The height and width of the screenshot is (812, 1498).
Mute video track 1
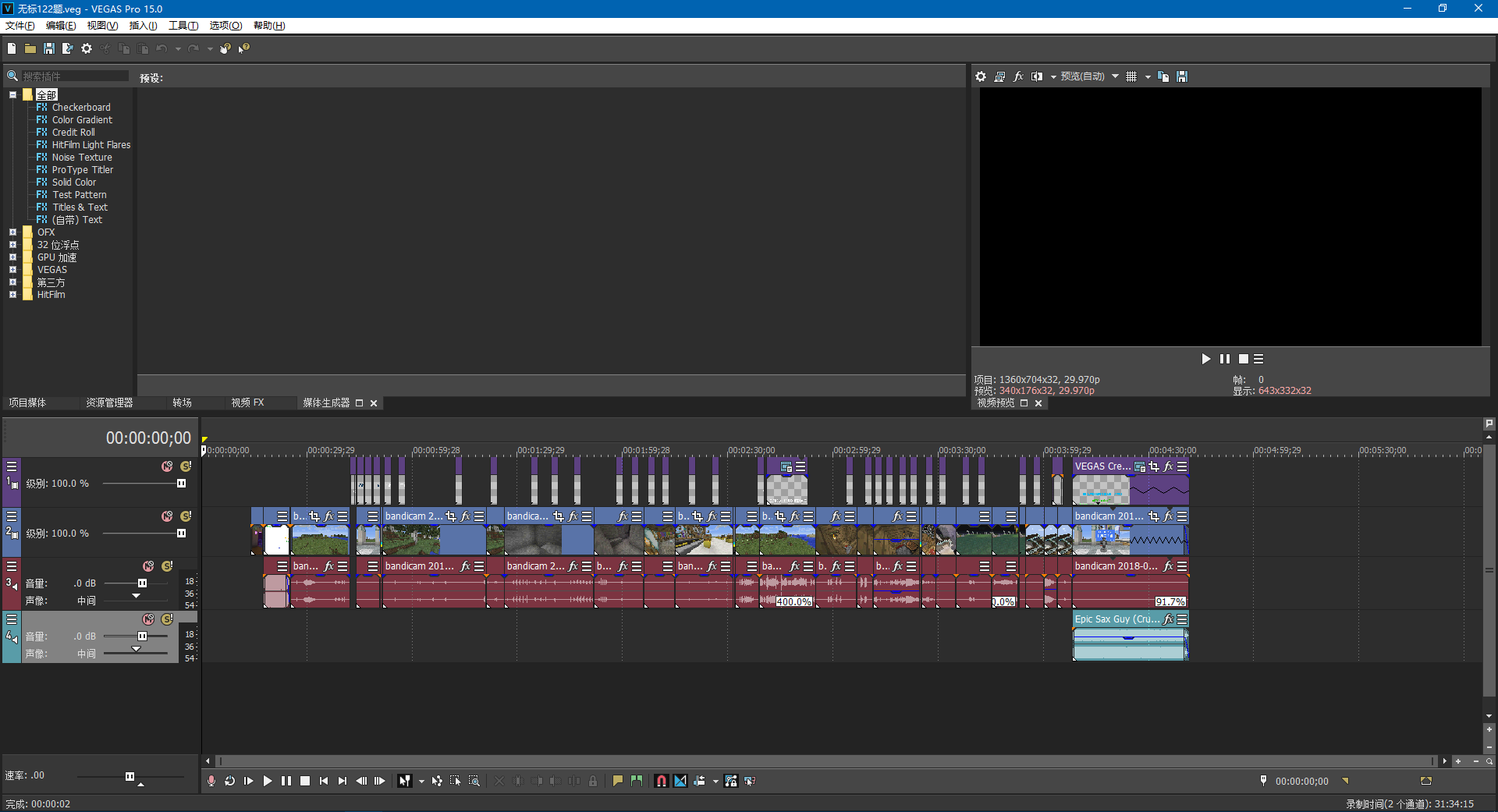pyautogui.click(x=167, y=466)
